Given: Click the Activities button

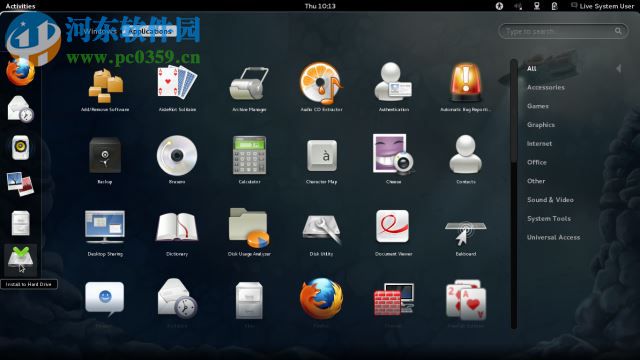Looking at the screenshot, I should [20, 6].
